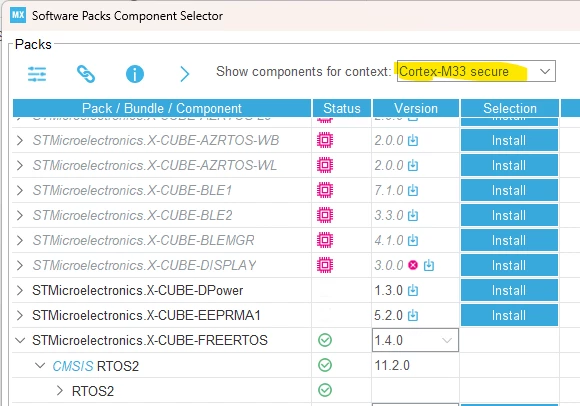The width and height of the screenshot is (580, 406).
Task: Click the green check status for RTOS2 component
Action: (325, 390)
